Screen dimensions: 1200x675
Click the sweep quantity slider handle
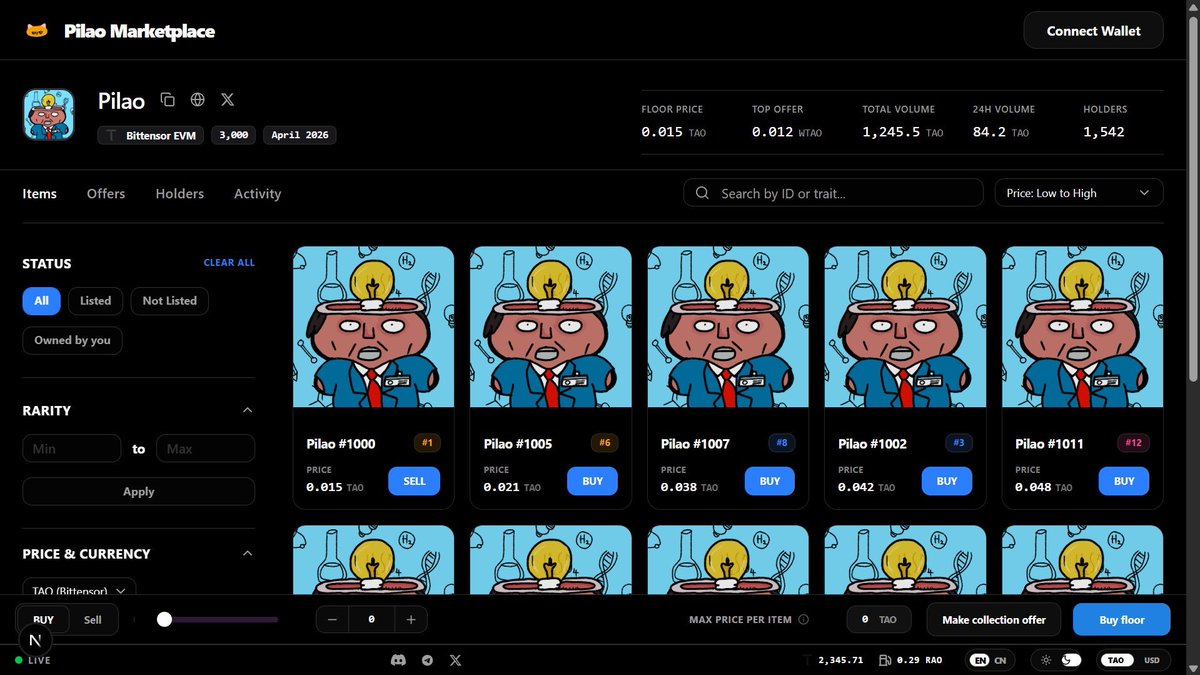click(x=165, y=620)
